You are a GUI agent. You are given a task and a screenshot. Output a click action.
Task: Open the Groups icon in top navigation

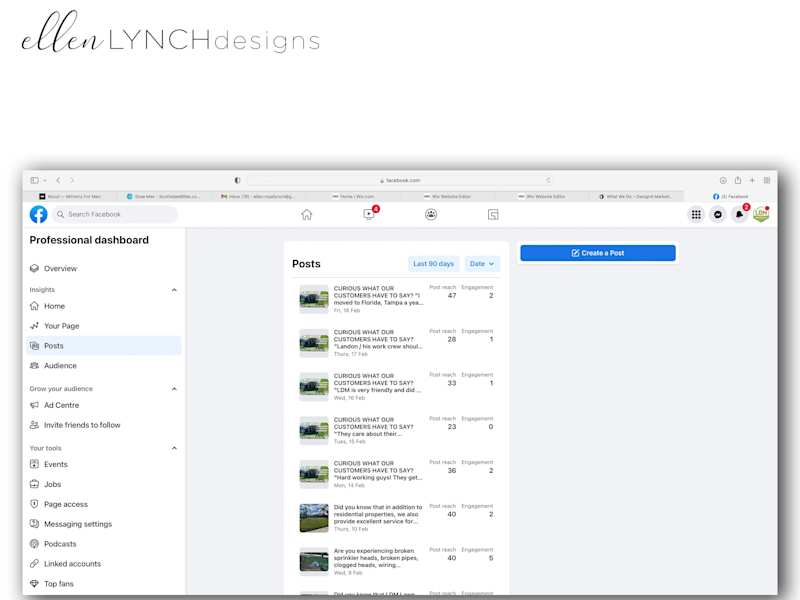[x=431, y=214]
